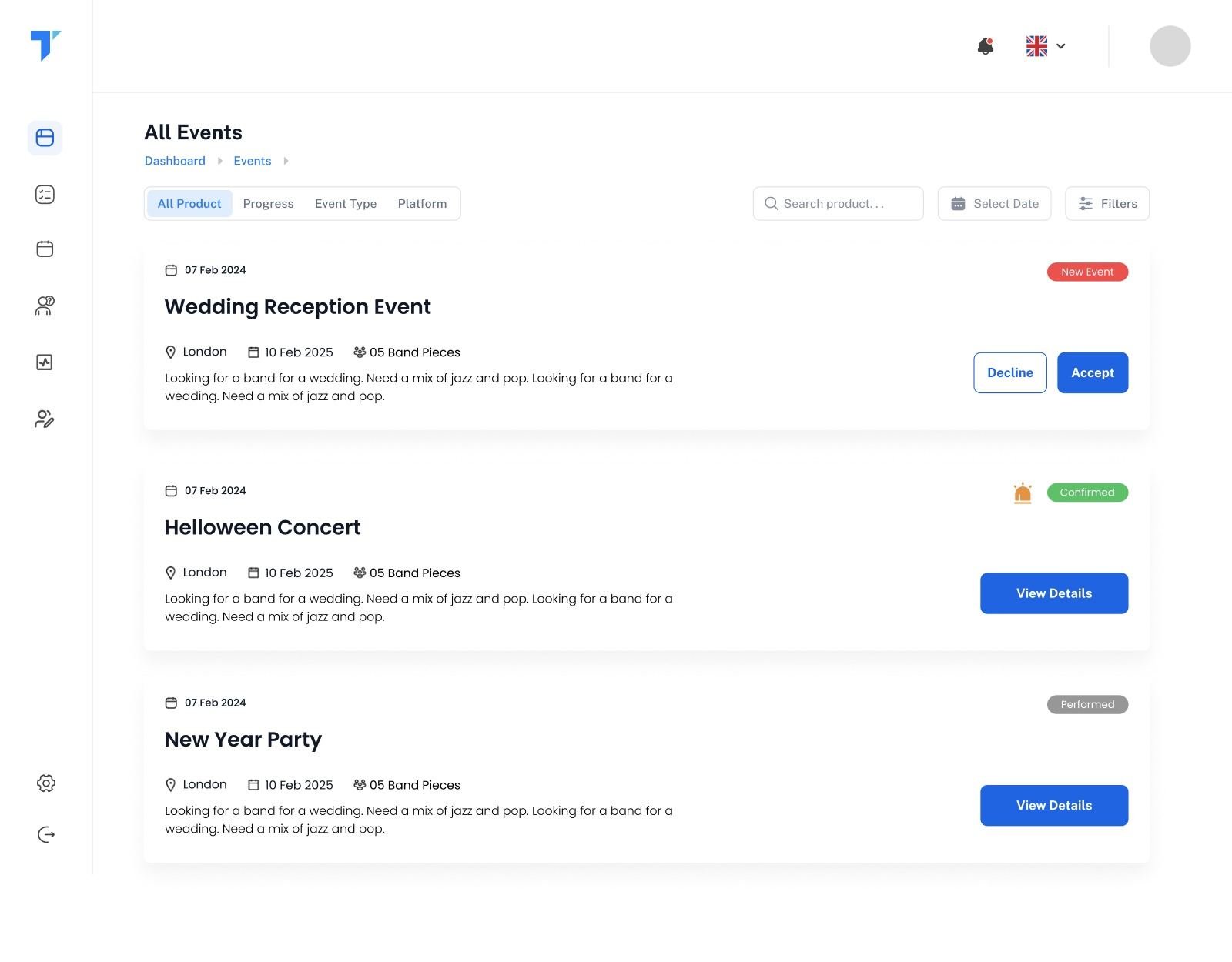Click the alarm siren icon on Helloween Concert
1232x962 pixels.
1023,493
